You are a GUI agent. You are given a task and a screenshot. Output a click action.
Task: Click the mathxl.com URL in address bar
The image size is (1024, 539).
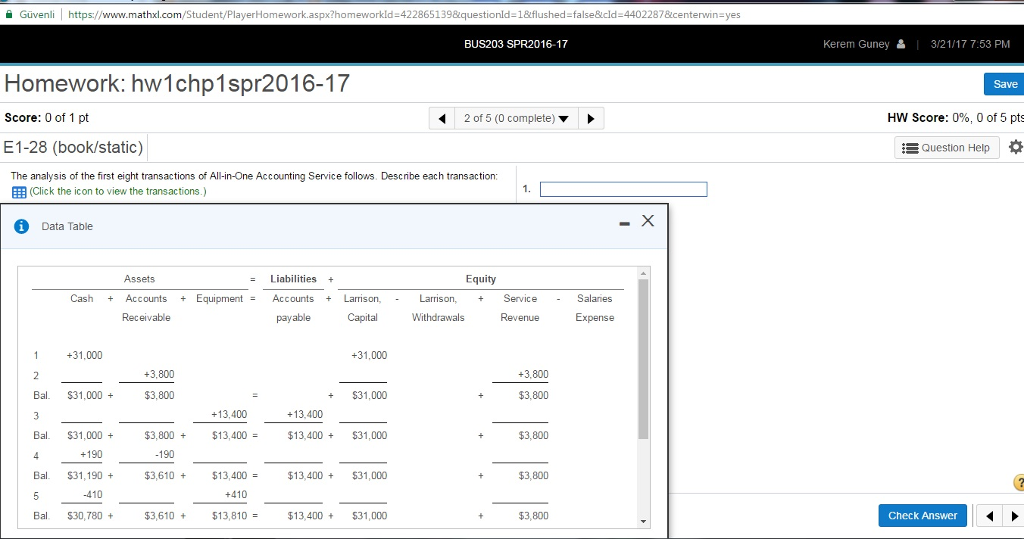tap(404, 14)
